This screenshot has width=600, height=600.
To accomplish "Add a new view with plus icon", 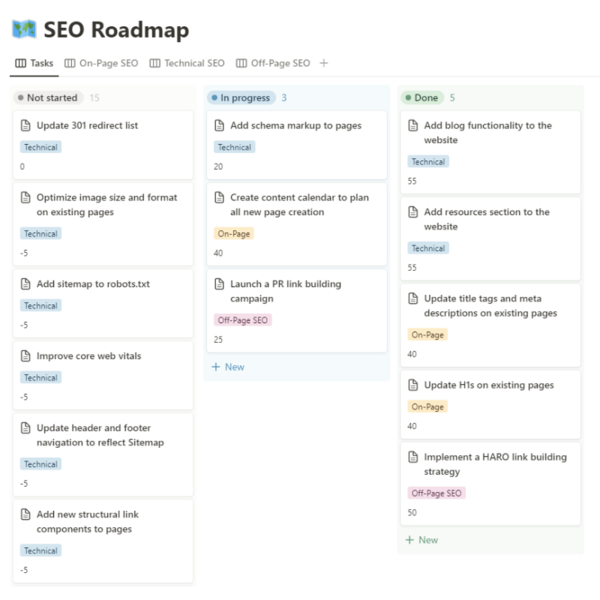I will [324, 63].
